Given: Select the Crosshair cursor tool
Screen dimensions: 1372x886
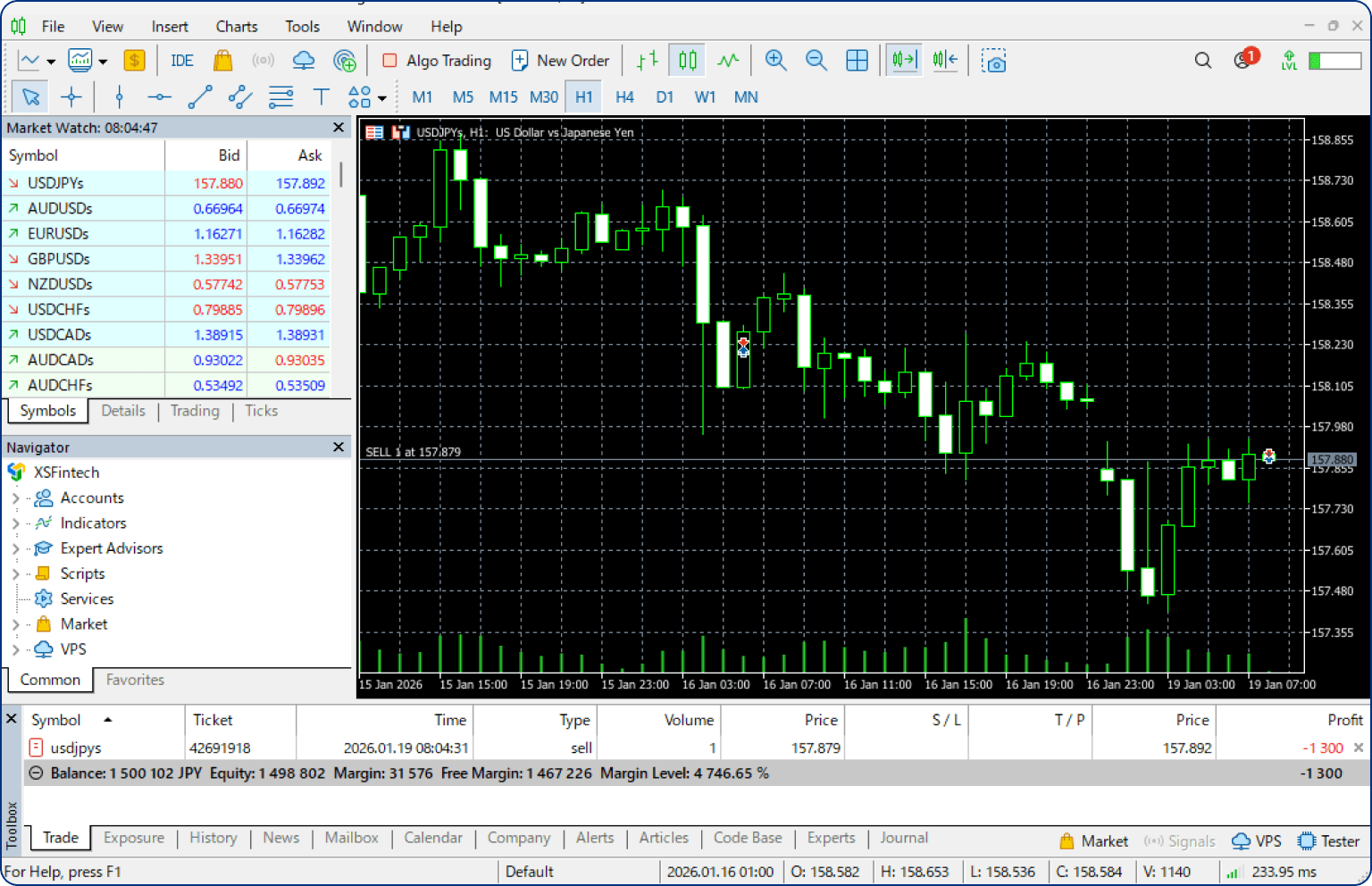Looking at the screenshot, I should [71, 97].
